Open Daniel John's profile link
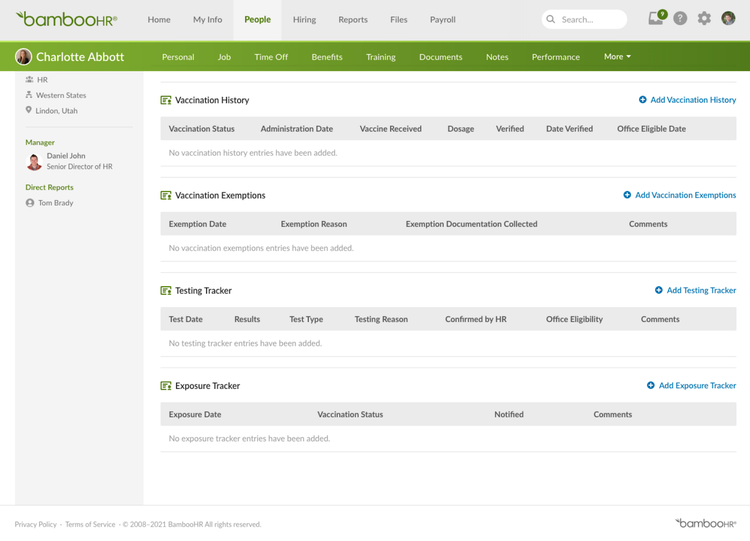The height and width of the screenshot is (541, 750). coord(66,155)
